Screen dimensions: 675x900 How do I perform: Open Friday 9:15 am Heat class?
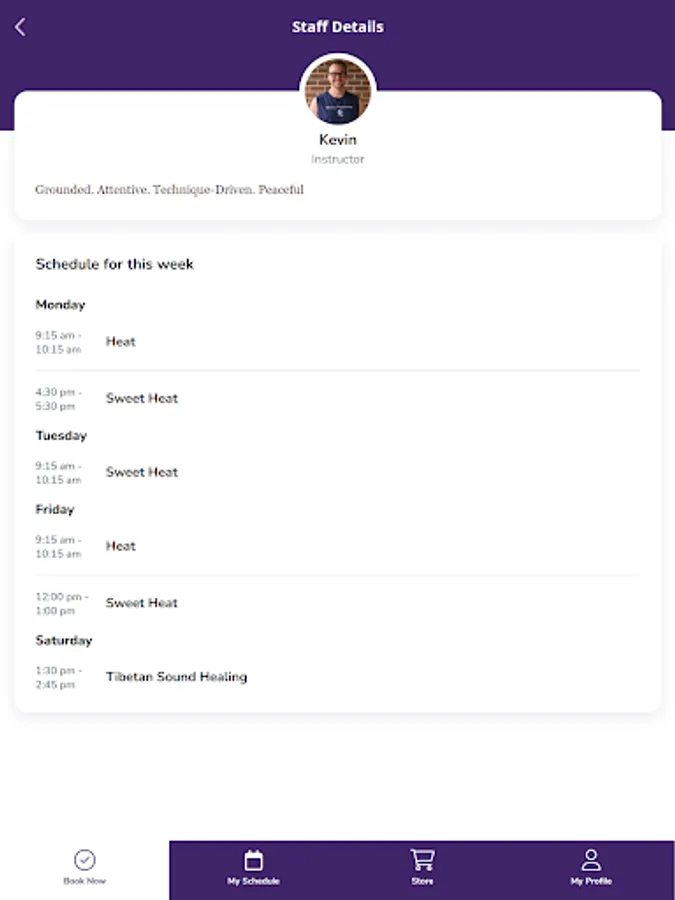click(338, 546)
